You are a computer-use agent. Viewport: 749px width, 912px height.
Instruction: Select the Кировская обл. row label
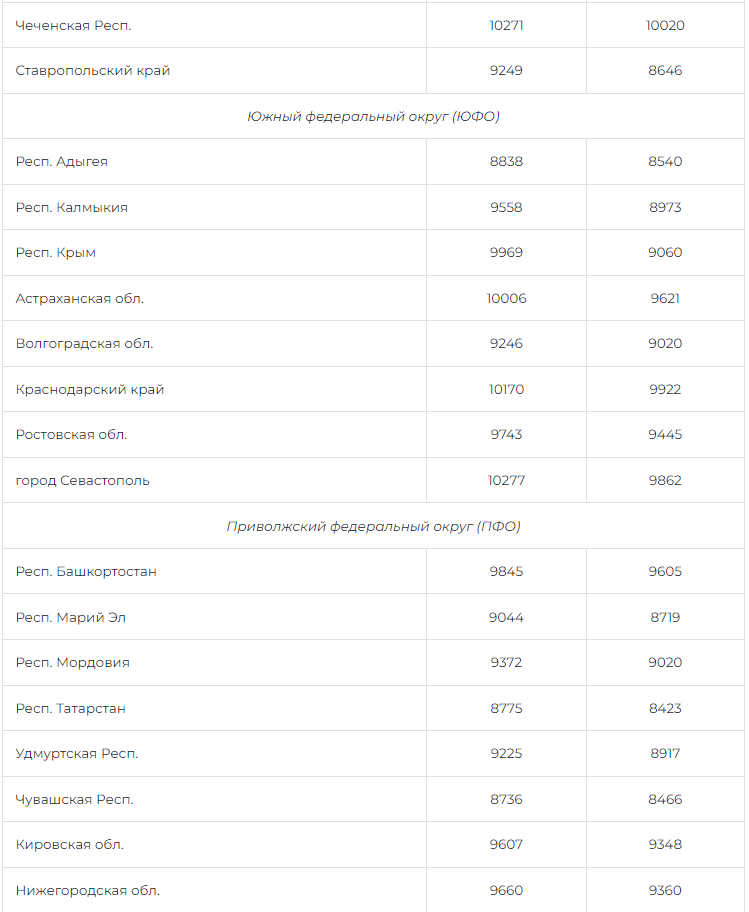pos(70,845)
